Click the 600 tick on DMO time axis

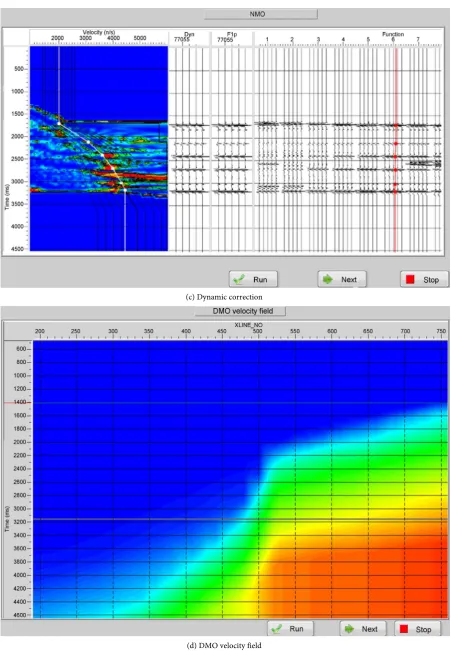tap(21, 349)
